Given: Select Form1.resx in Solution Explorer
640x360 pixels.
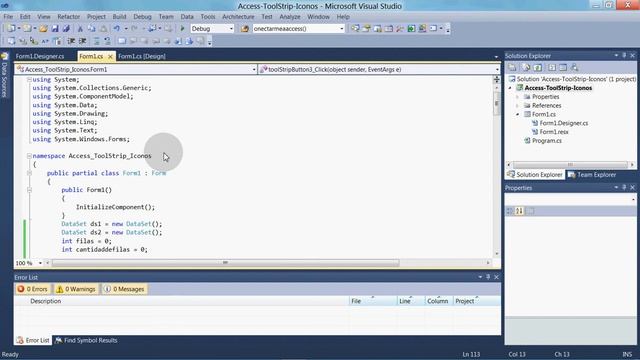Looking at the screenshot, I should pyautogui.click(x=553, y=132).
